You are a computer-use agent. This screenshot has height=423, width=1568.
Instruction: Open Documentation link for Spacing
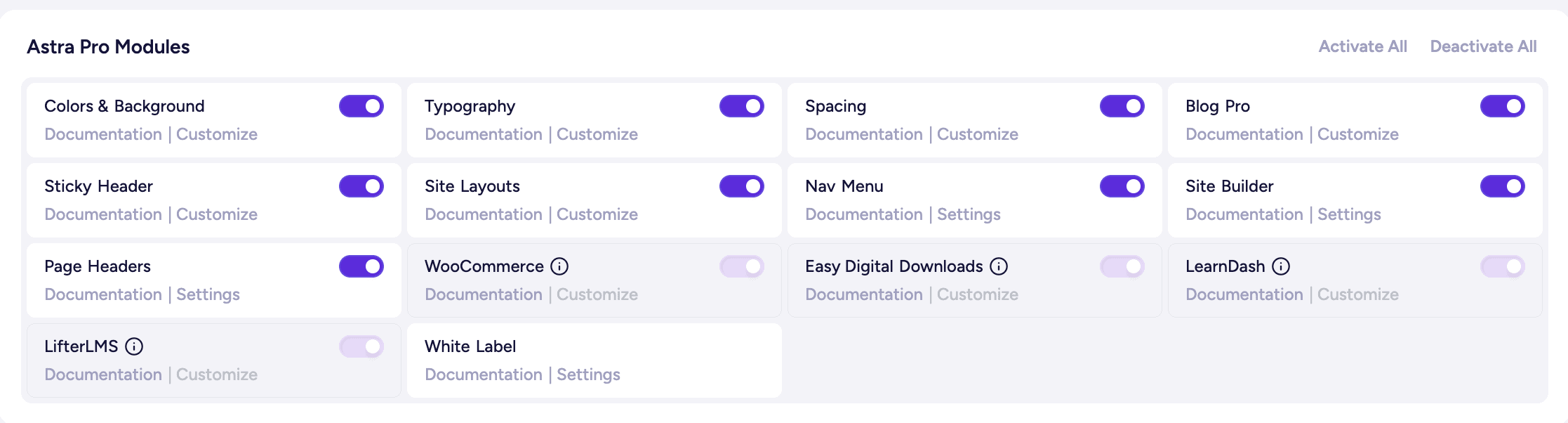864,134
